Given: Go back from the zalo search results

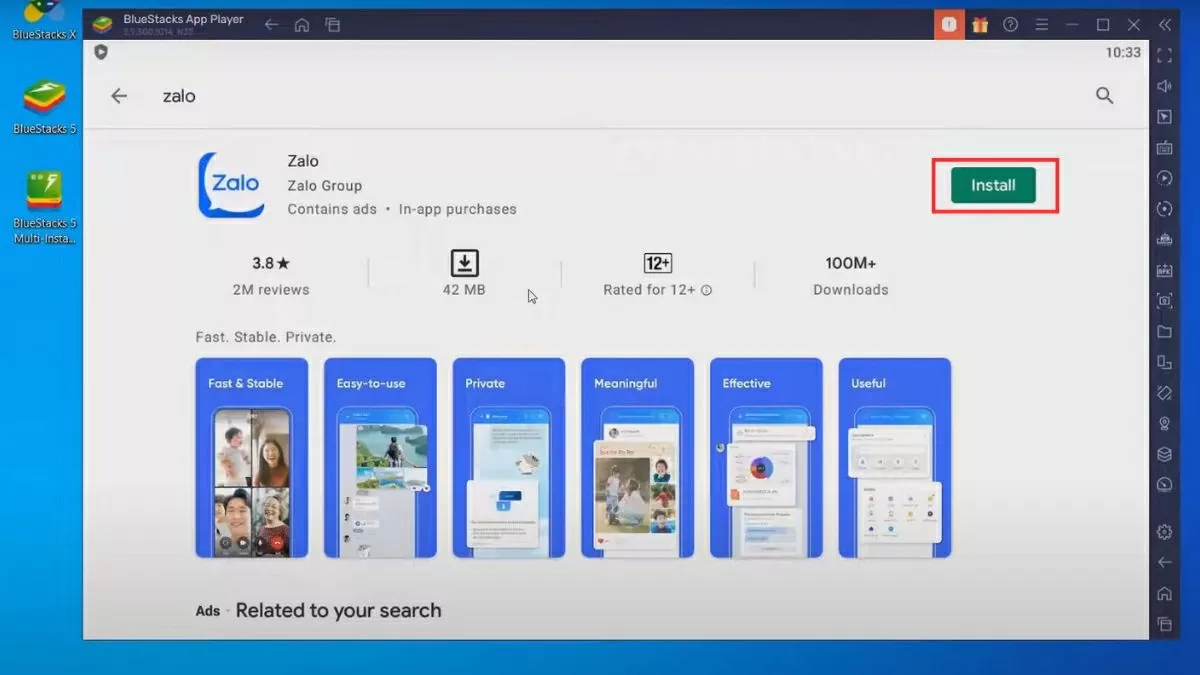Looking at the screenshot, I should 119,96.
